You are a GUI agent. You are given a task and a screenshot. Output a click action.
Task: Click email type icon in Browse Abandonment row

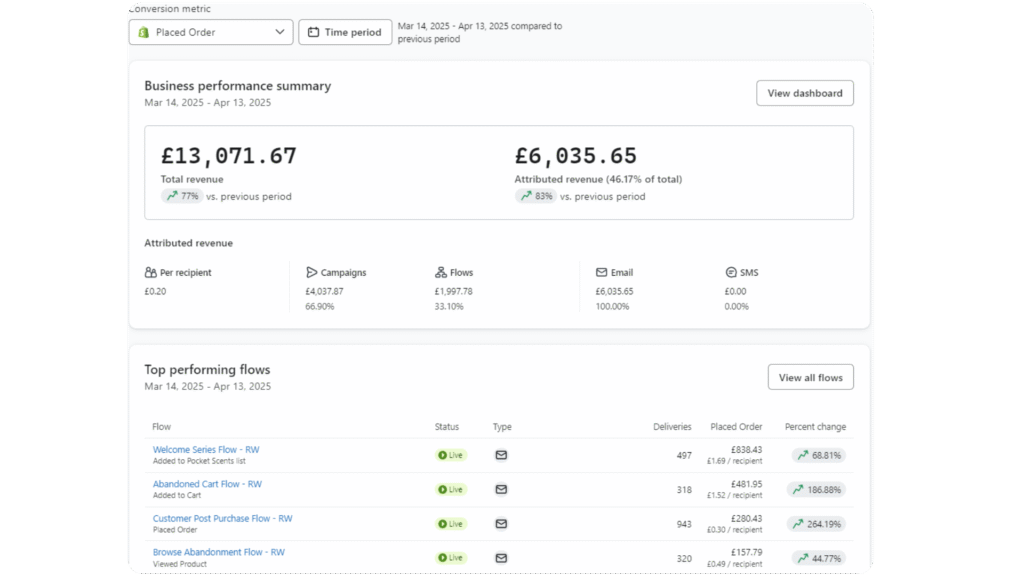coord(501,558)
